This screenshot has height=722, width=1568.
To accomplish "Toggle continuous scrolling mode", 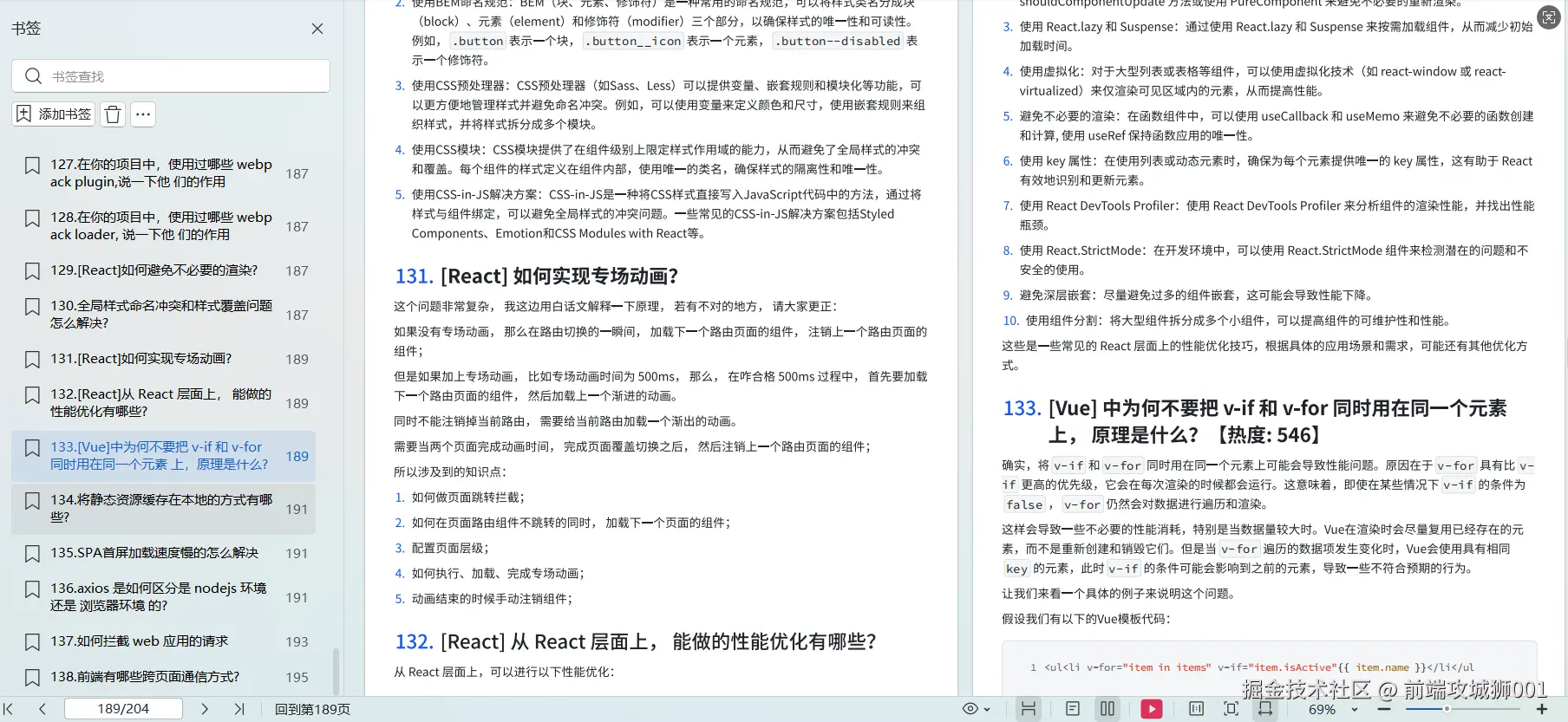I will (x=1029, y=709).
